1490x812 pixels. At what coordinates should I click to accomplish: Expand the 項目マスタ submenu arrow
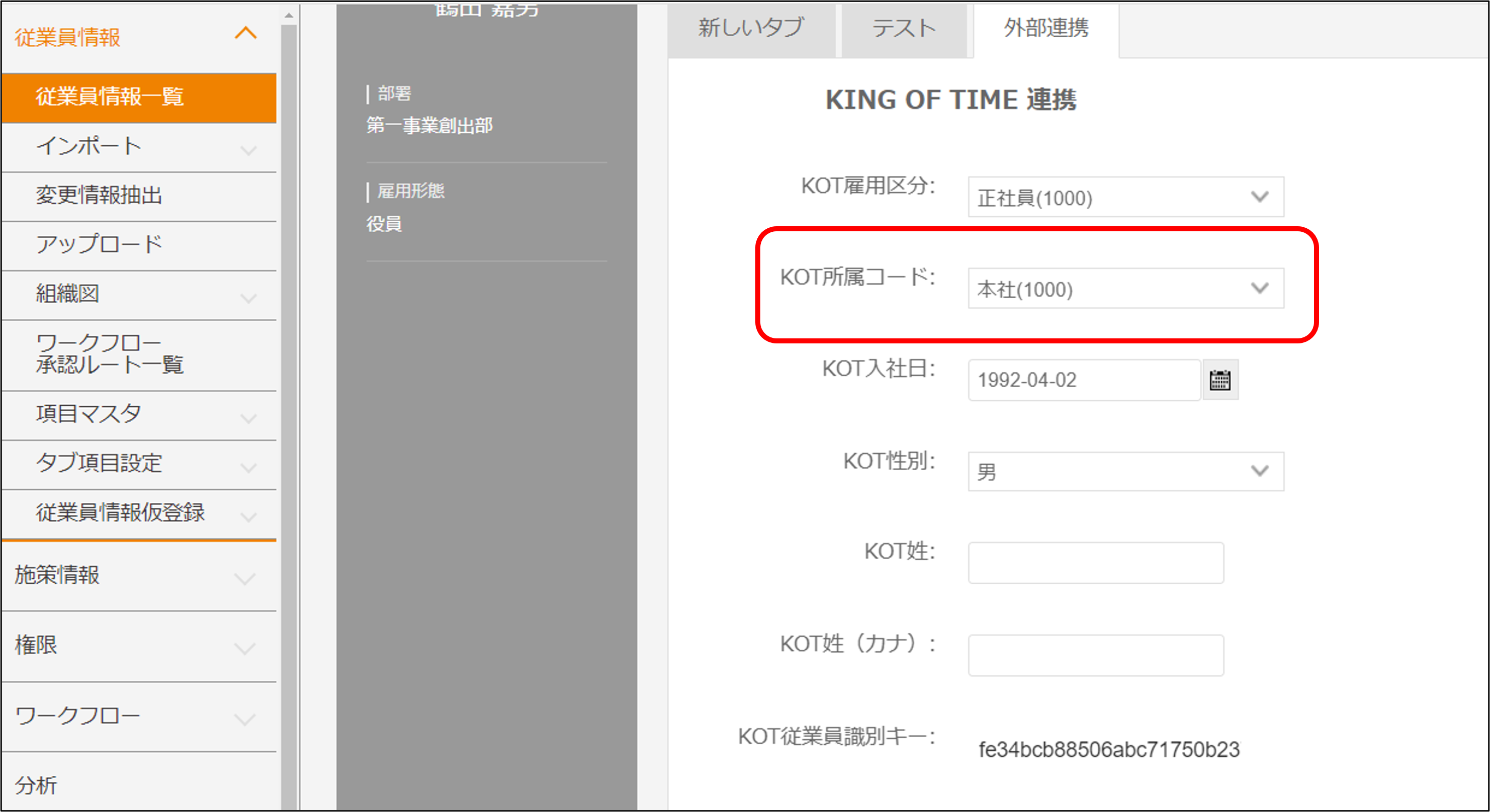tap(248, 418)
